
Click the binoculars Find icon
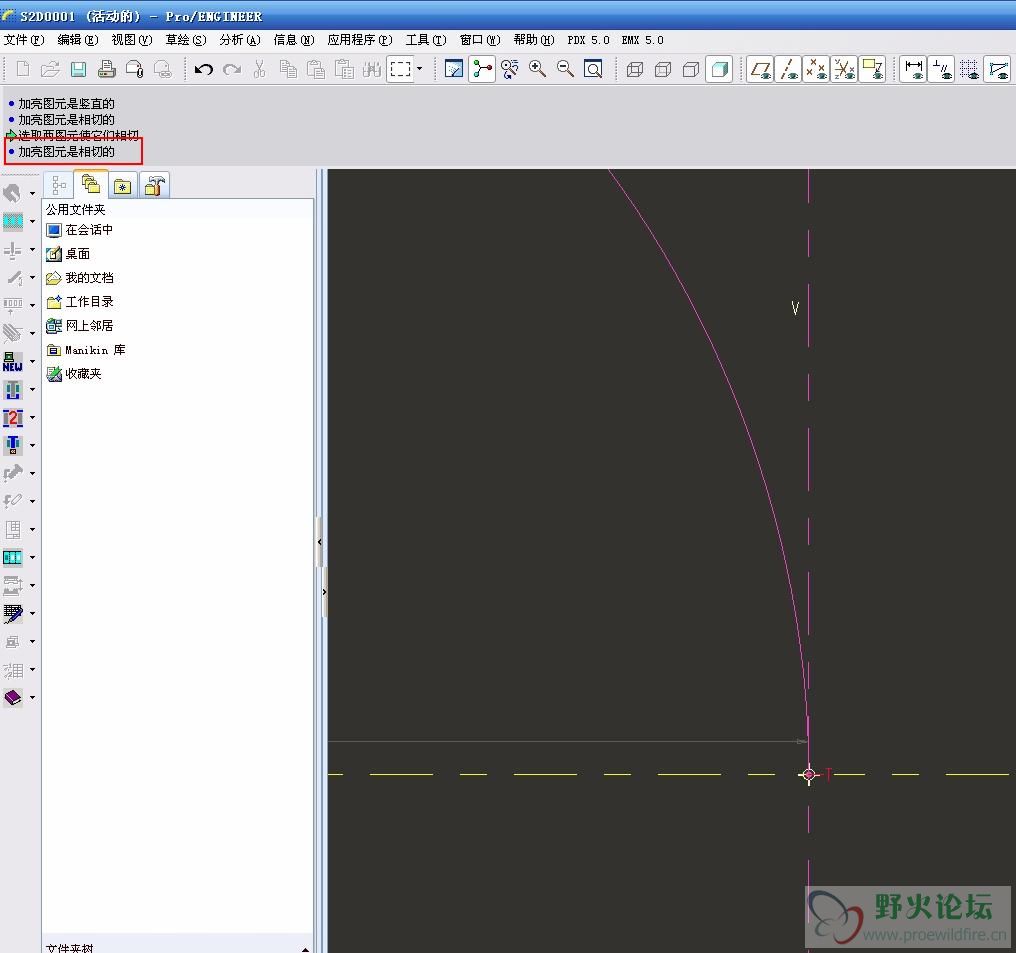click(x=372, y=69)
